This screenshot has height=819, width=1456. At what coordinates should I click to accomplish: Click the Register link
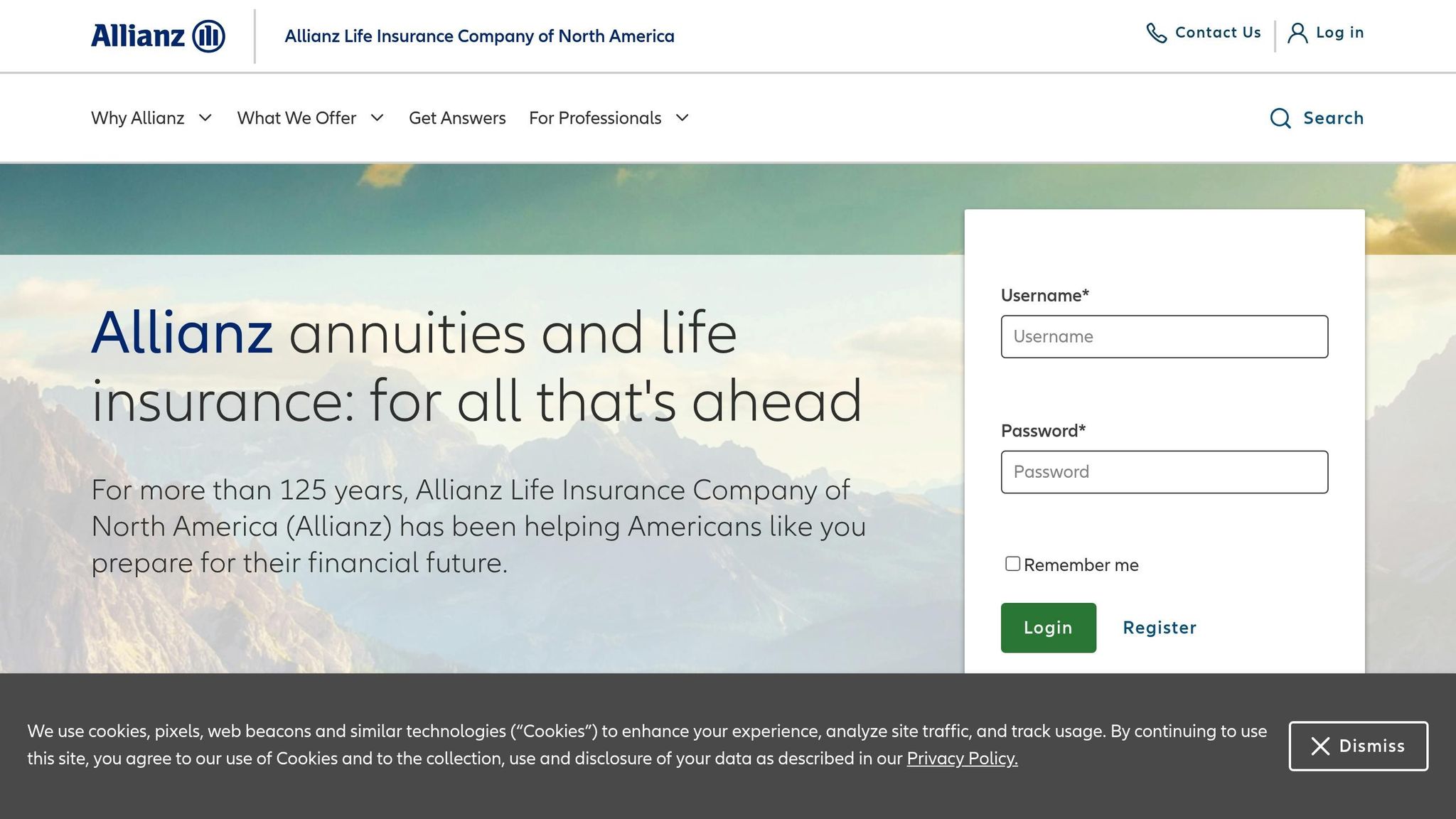pyautogui.click(x=1159, y=627)
